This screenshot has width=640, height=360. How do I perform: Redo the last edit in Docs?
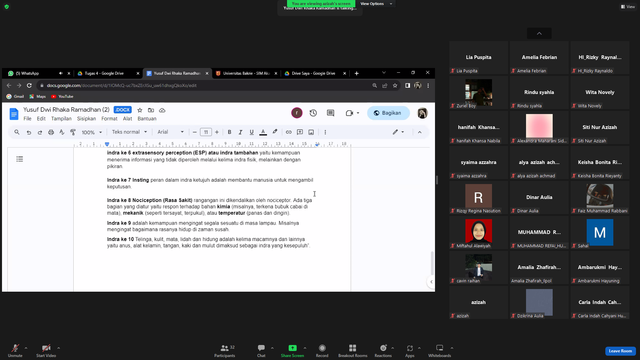(40, 132)
